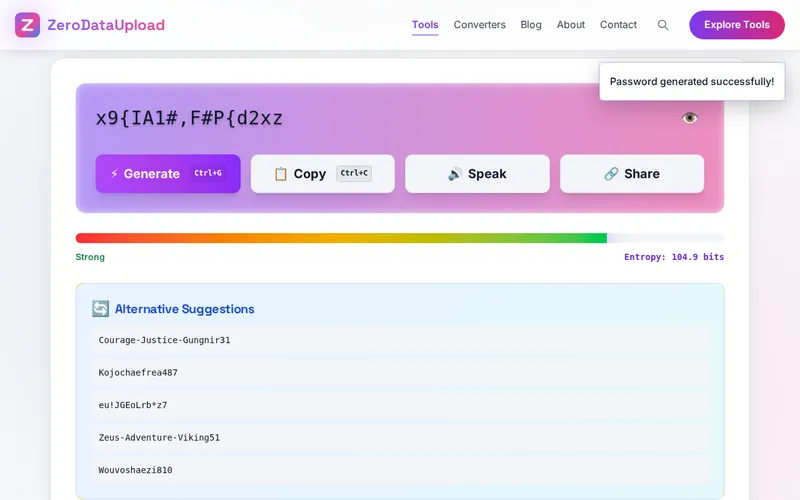Screen dimensions: 800x500
Task: Click the speaker icon on Speak
Action: [455, 174]
